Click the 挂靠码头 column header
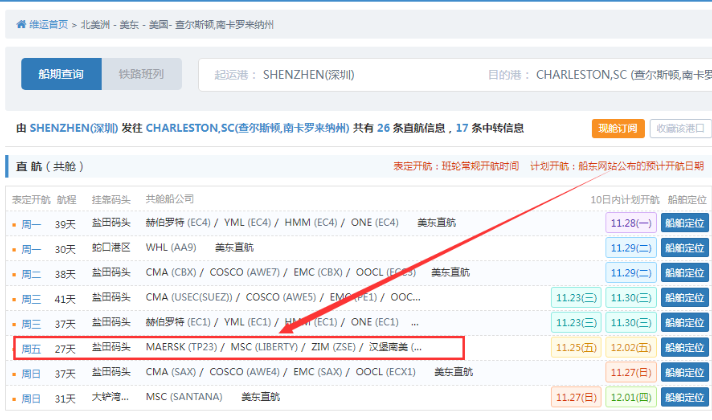The width and height of the screenshot is (712, 420). point(111,200)
